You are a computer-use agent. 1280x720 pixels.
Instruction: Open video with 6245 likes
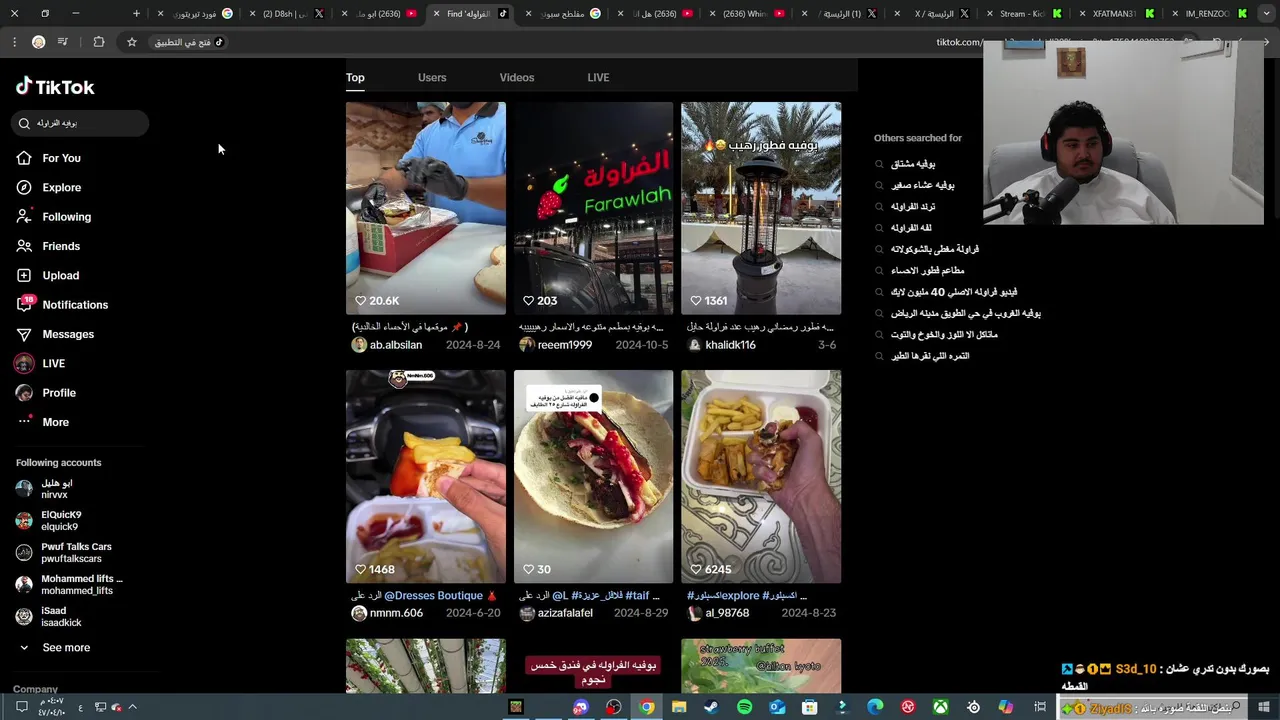point(761,476)
